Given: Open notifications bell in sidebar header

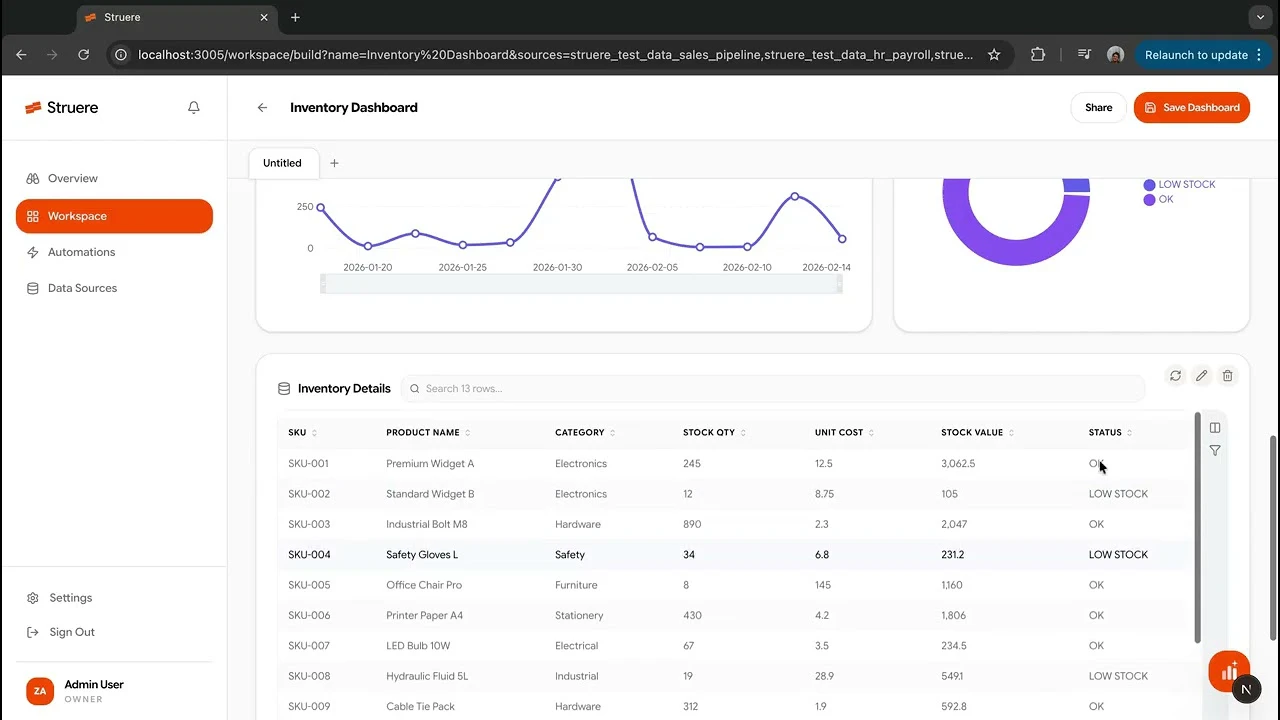Looking at the screenshot, I should (194, 107).
